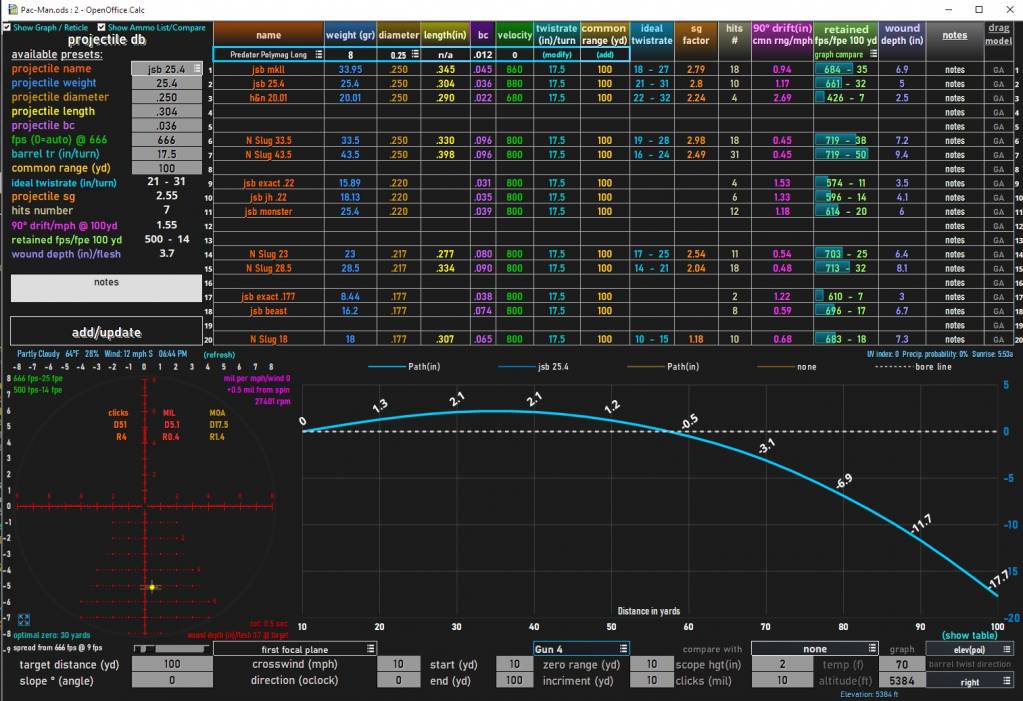Click the 'Elevation: 5384 ft' text
1023x701 pixels.
point(869,694)
